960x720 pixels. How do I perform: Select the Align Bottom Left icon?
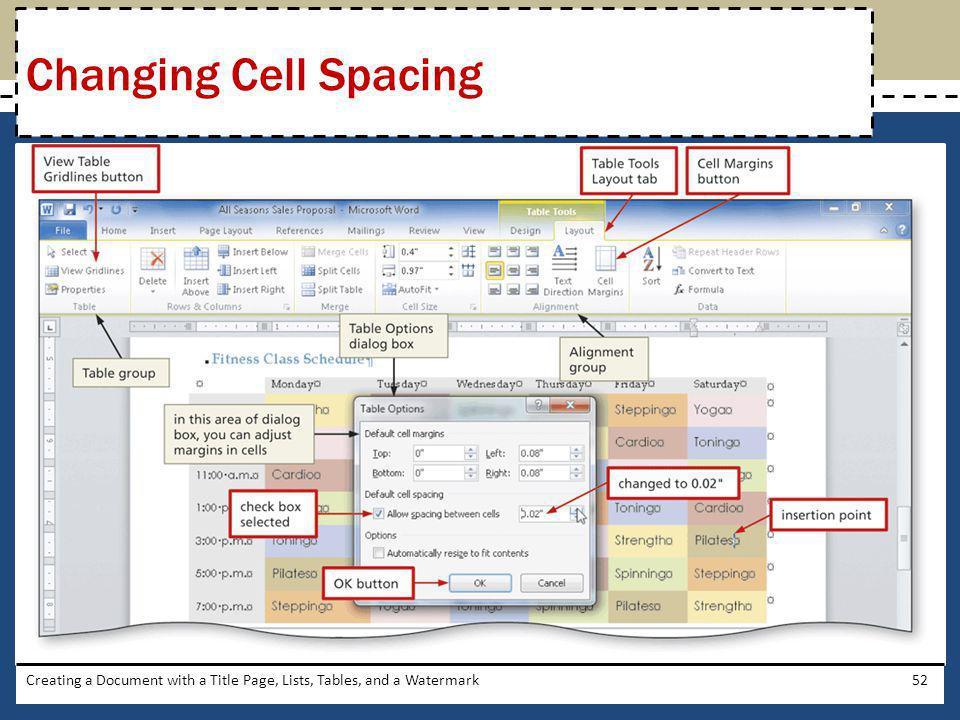pyautogui.click(x=495, y=290)
